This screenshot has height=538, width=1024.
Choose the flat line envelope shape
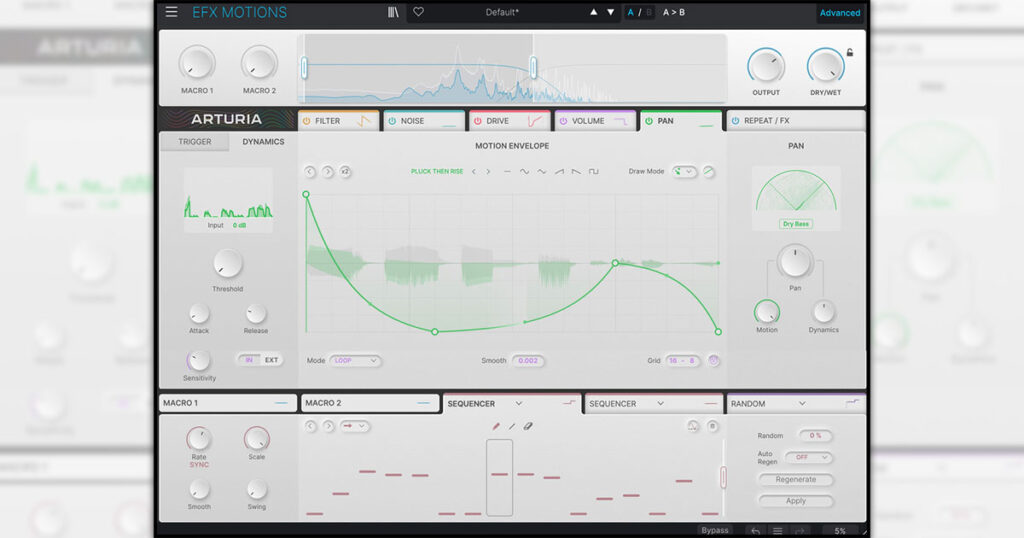pos(507,172)
